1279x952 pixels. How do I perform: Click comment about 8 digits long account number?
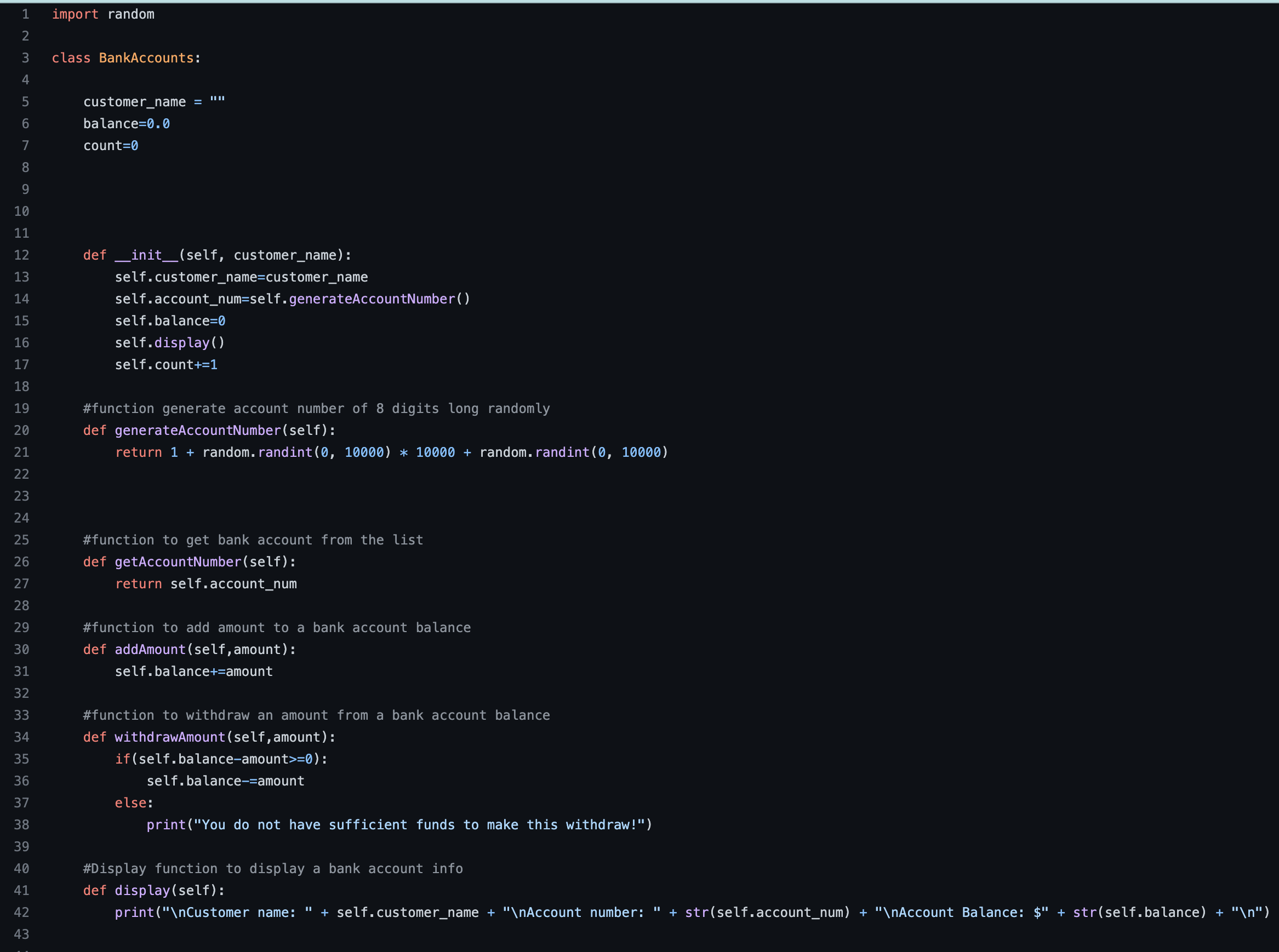316,408
